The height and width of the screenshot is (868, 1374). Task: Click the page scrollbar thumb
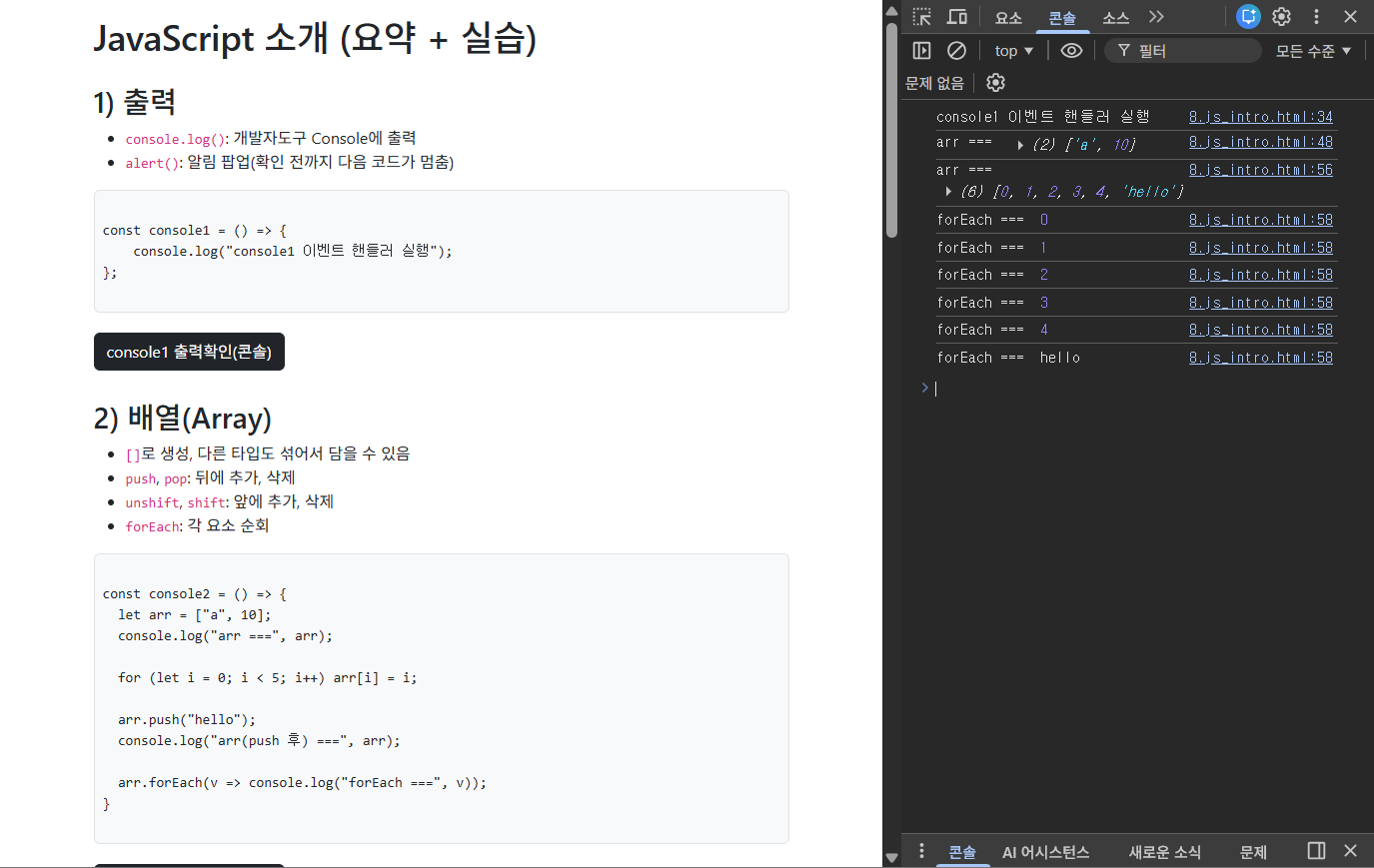(x=891, y=130)
